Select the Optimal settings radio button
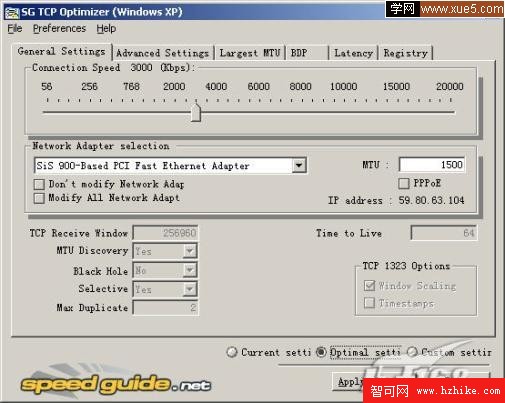The image size is (505, 403). coord(321,352)
